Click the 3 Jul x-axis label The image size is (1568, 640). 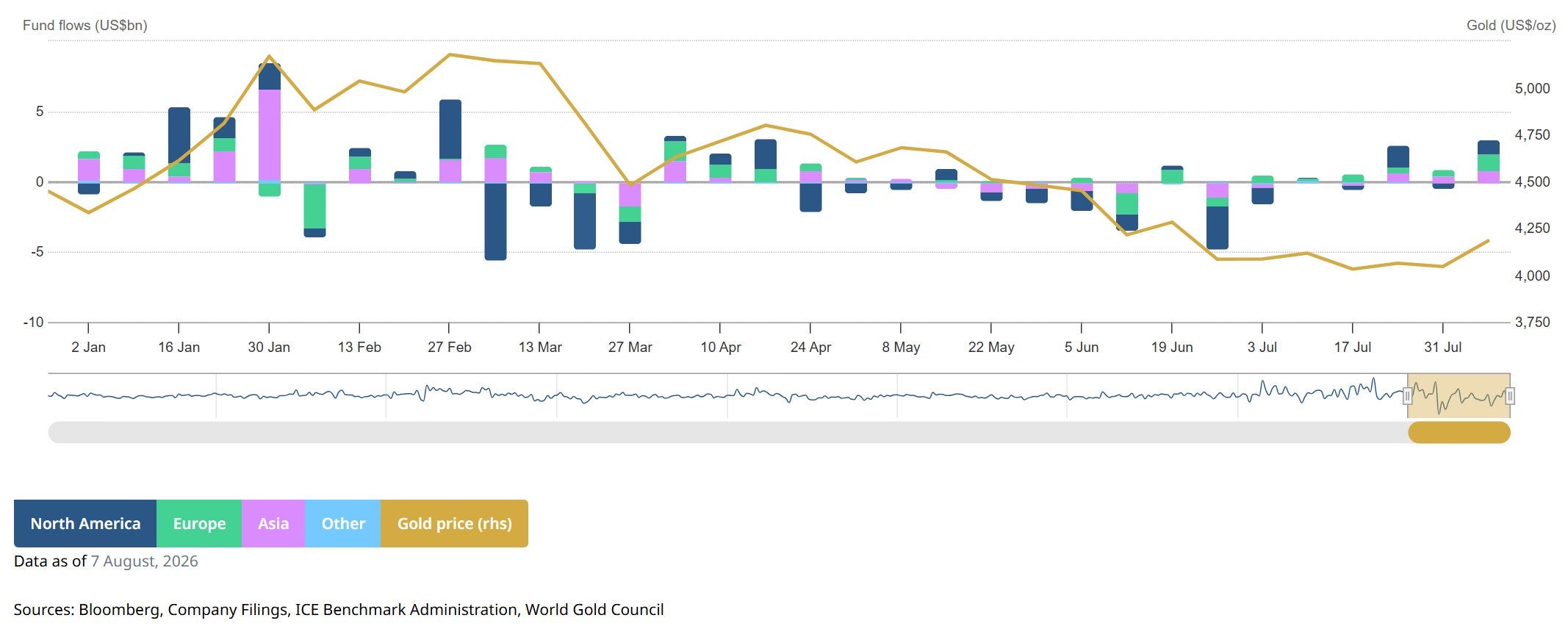pyautogui.click(x=1262, y=347)
